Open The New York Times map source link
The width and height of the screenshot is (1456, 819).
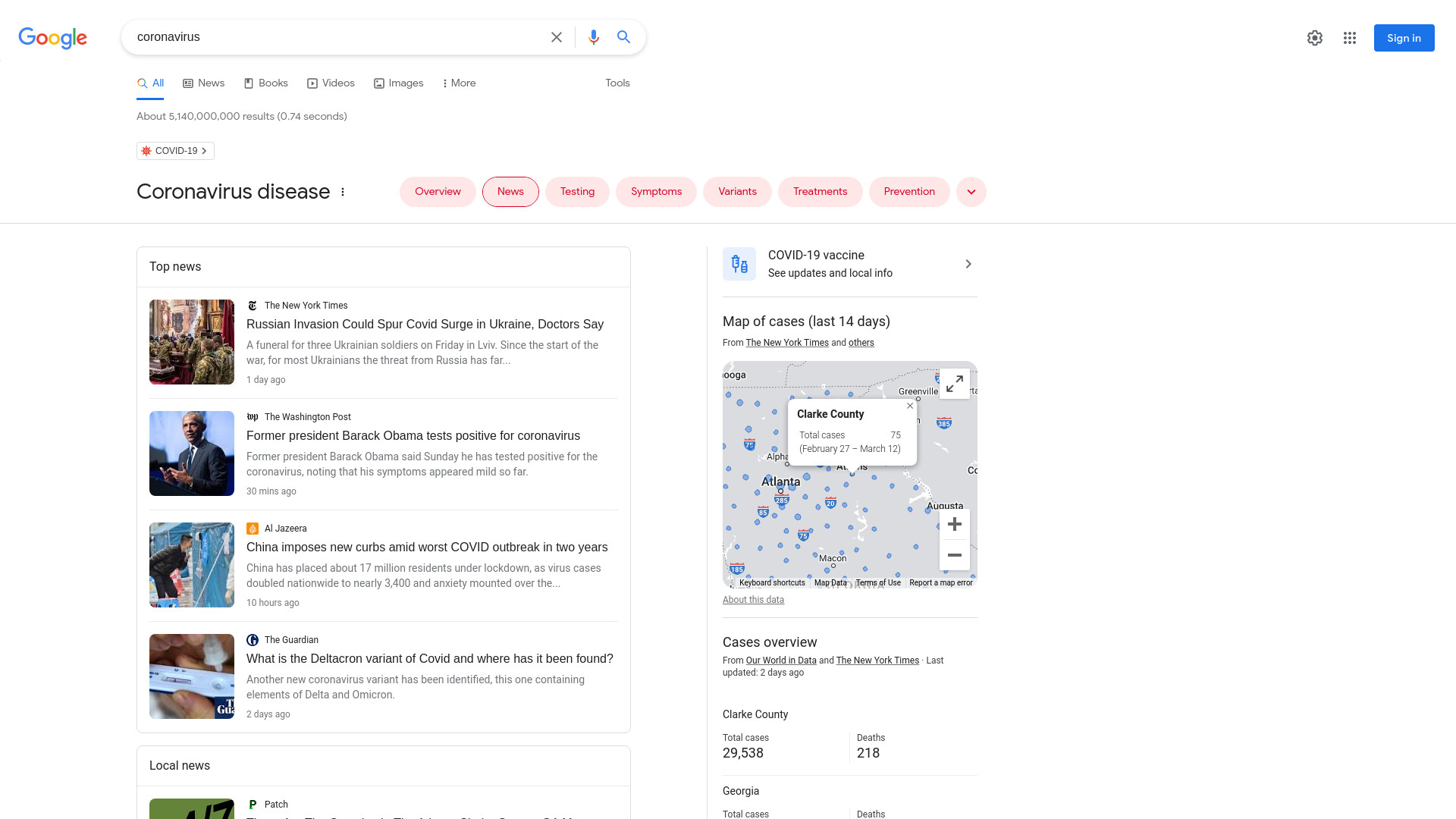[787, 343]
